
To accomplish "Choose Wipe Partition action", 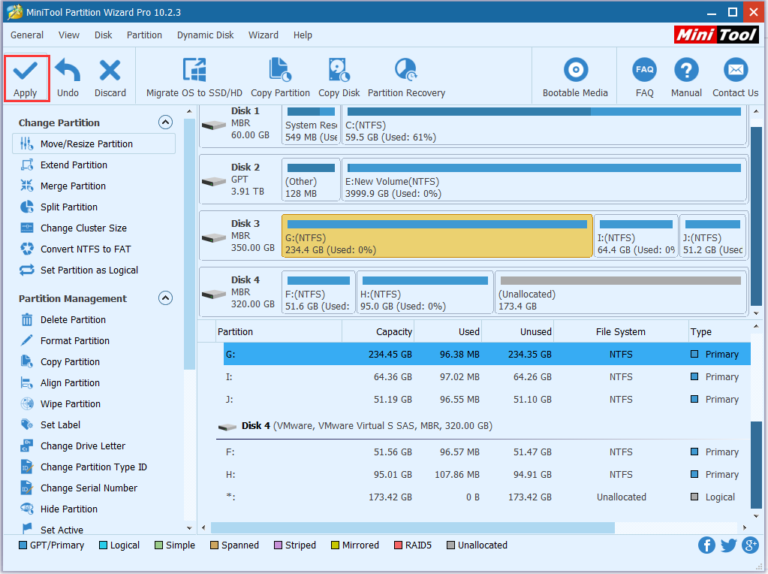I will coord(70,404).
